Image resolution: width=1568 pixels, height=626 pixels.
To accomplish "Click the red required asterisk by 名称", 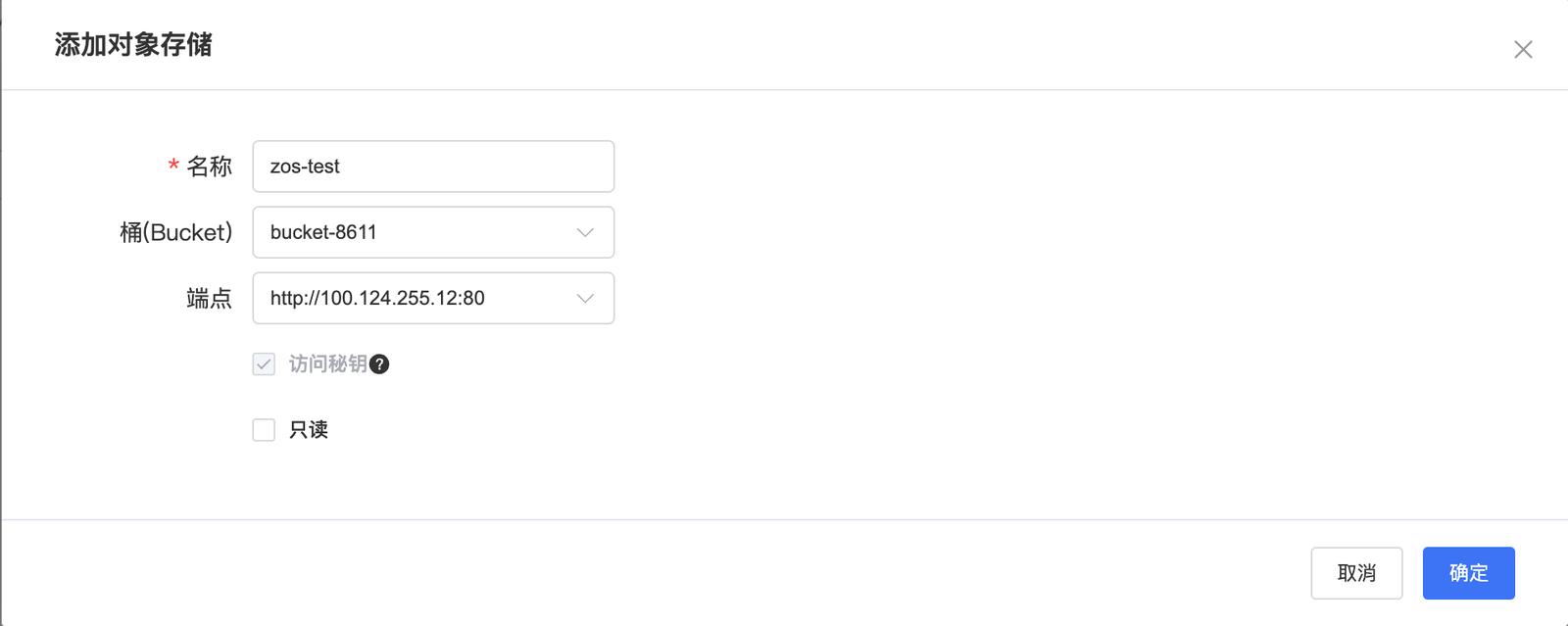I will pos(173,167).
